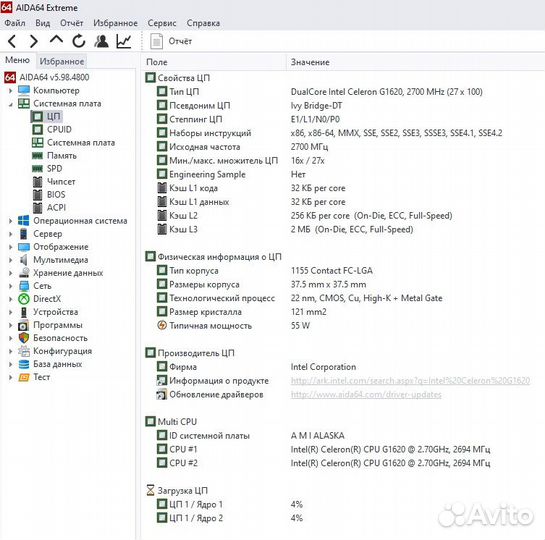Viewport: 545px width, 540px height.
Task: Click the Отображение monitor icon
Action: (24, 247)
